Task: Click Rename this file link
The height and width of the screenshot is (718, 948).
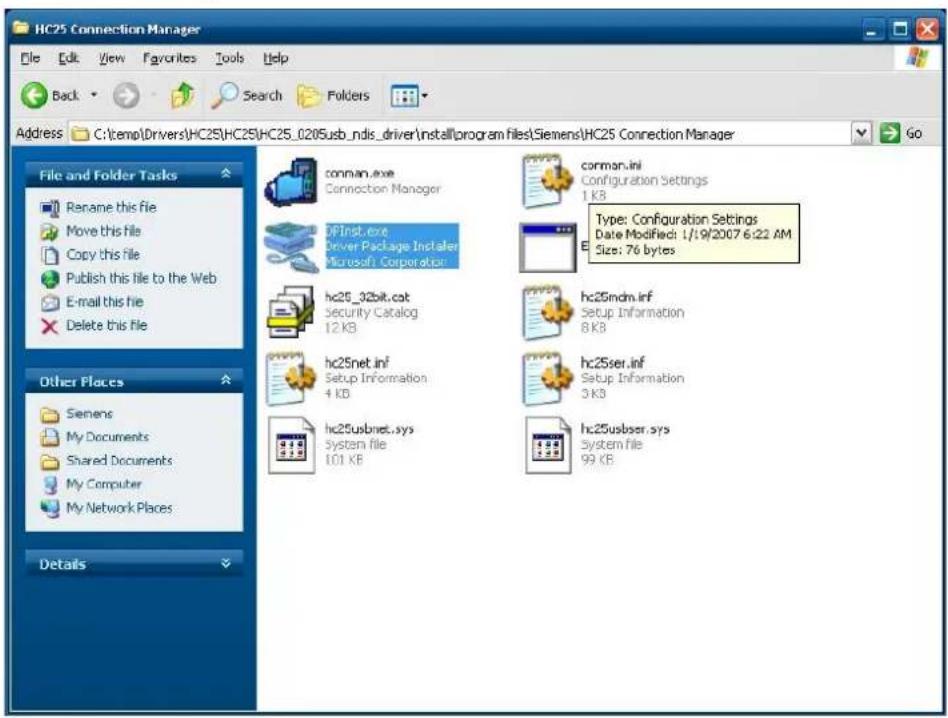Action: 111,207
